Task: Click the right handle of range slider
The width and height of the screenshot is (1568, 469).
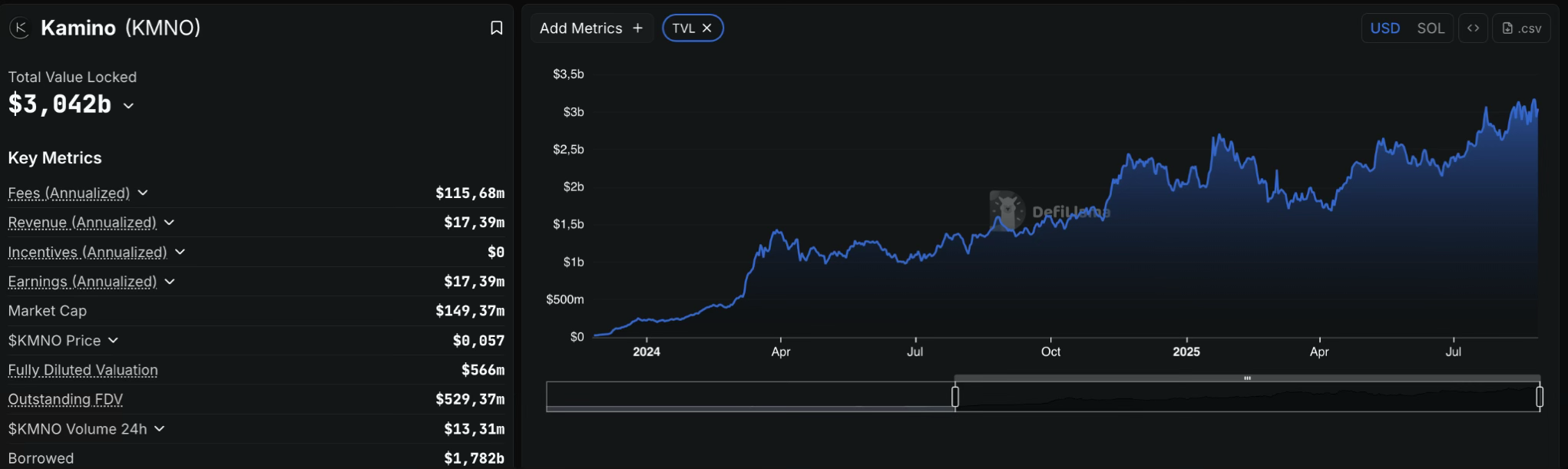Action: (1539, 397)
